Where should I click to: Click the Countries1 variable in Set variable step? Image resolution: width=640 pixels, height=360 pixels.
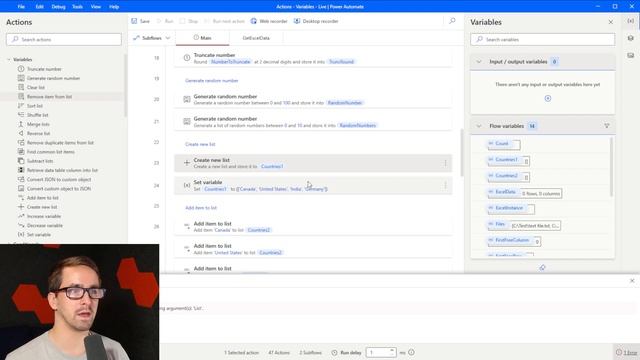(x=215, y=189)
